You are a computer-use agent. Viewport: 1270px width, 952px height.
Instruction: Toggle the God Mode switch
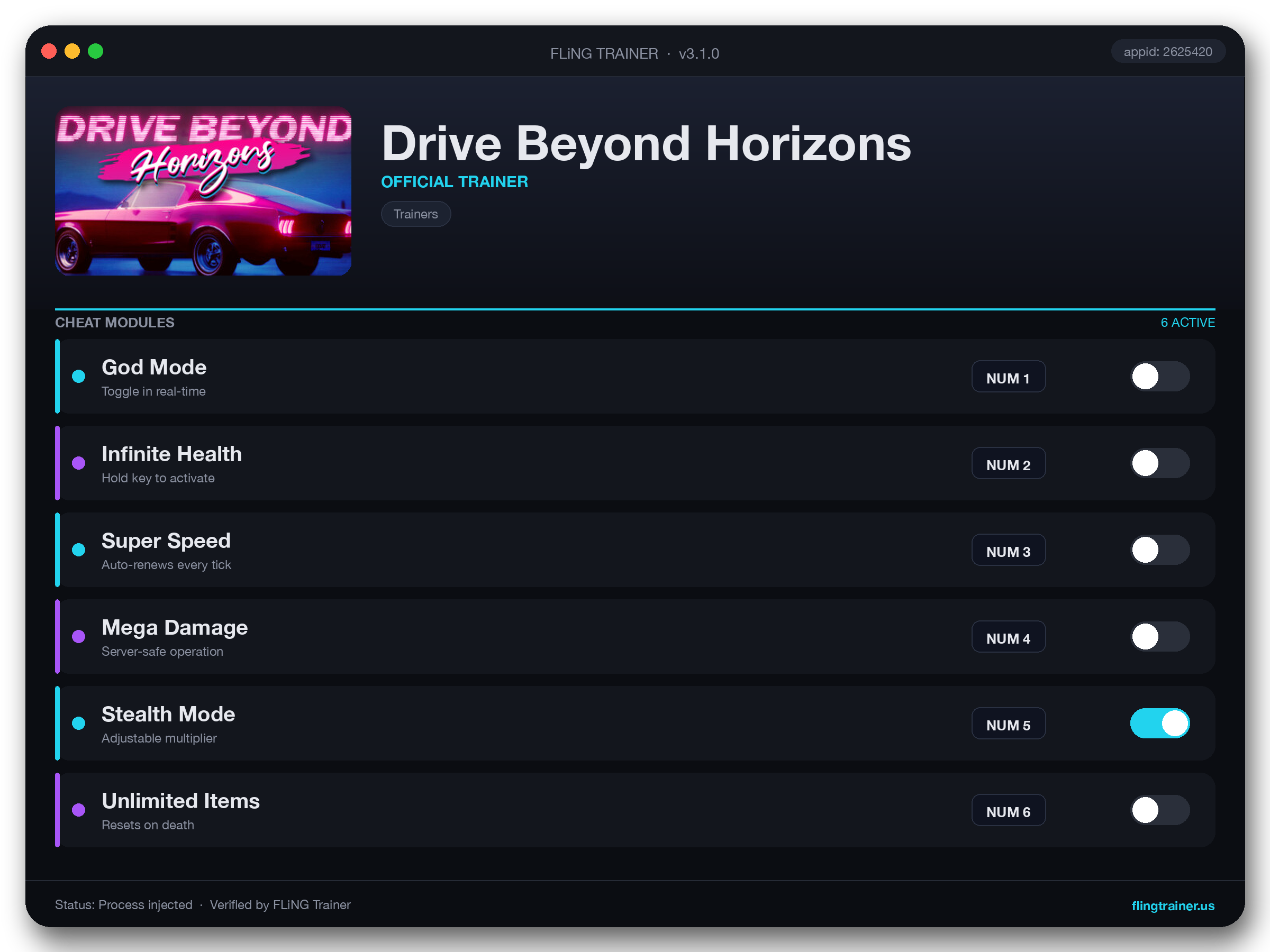[1160, 377]
